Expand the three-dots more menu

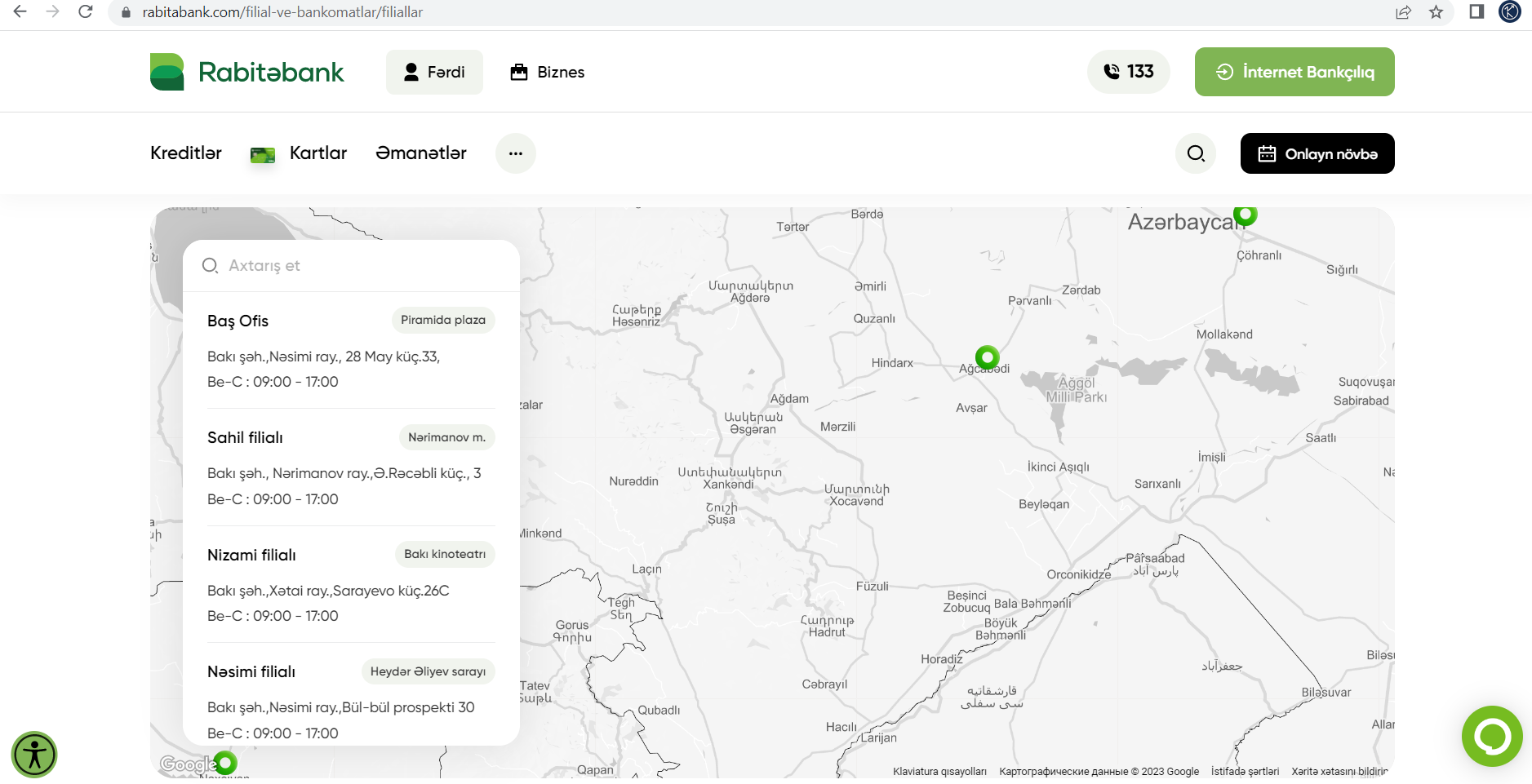pyautogui.click(x=516, y=153)
